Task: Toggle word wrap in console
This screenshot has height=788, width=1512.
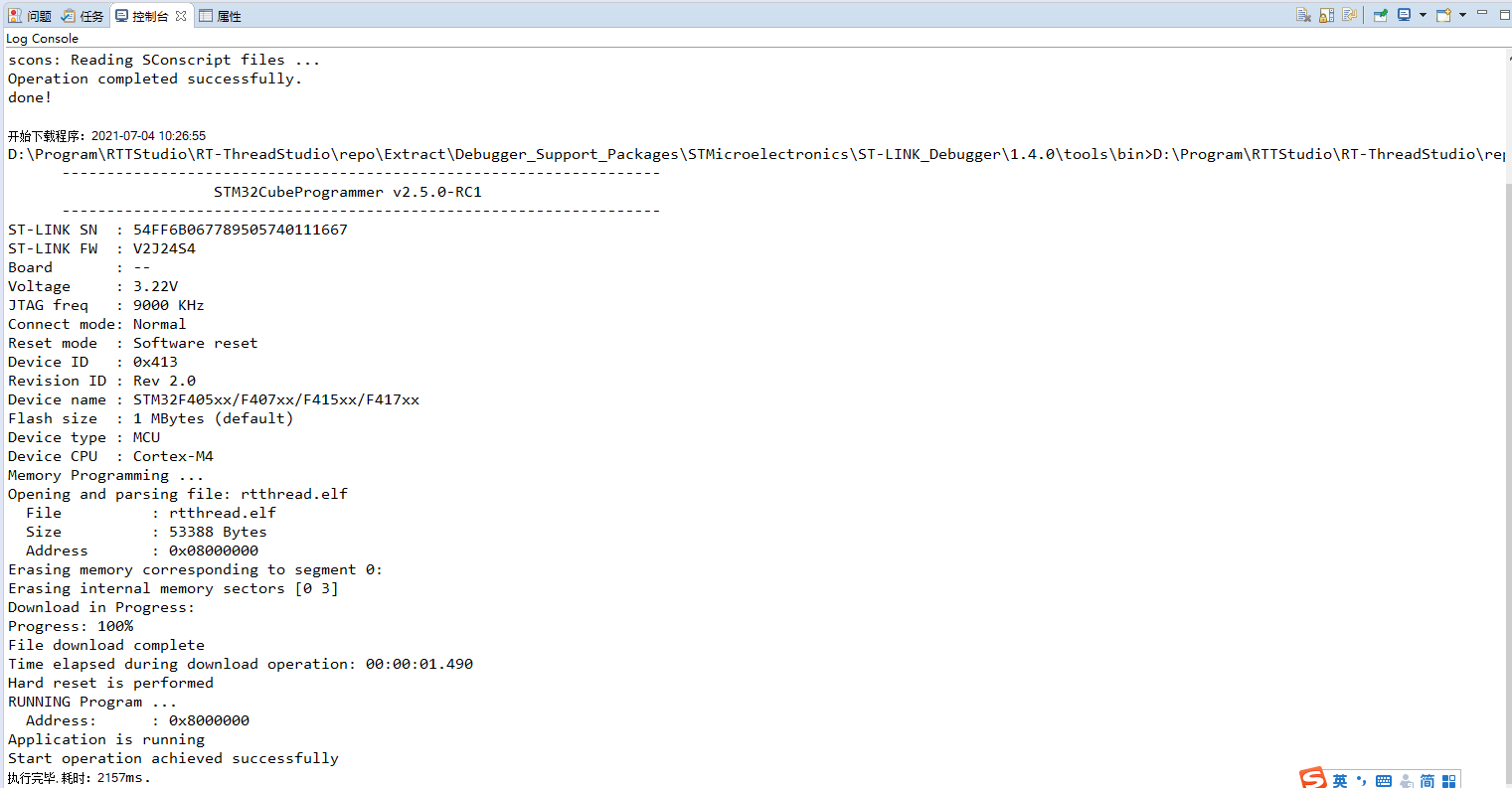Action: click(1349, 15)
